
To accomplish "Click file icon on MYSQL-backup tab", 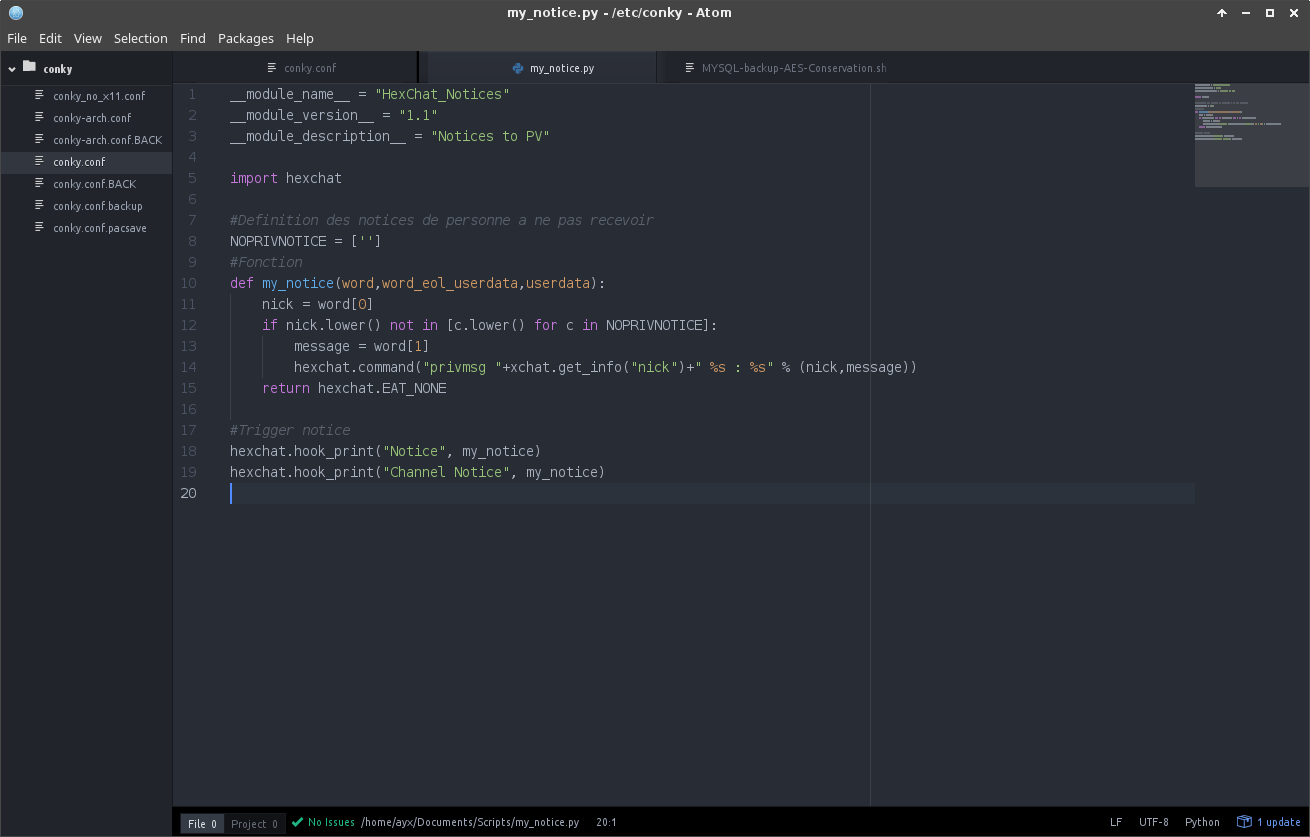I will tap(690, 68).
